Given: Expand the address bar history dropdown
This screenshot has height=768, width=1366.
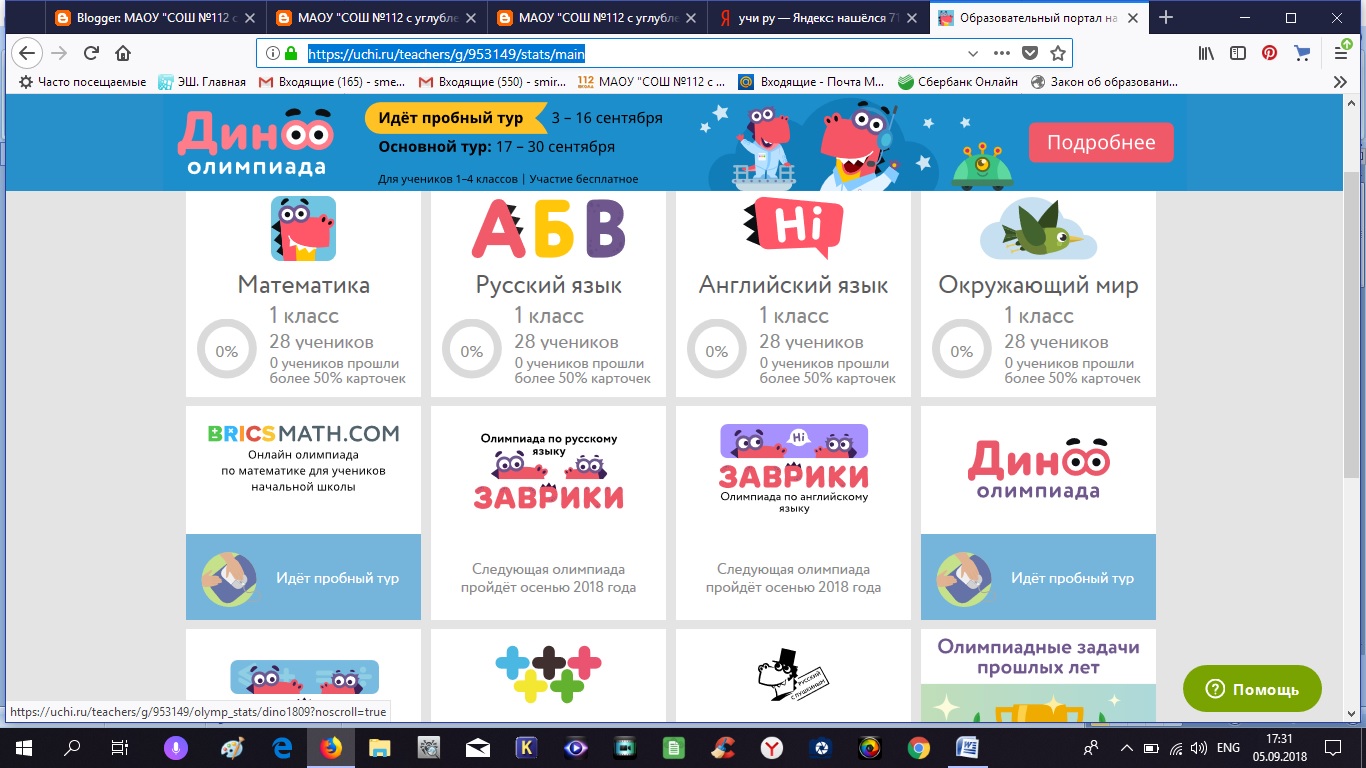Looking at the screenshot, I should click(x=974, y=54).
